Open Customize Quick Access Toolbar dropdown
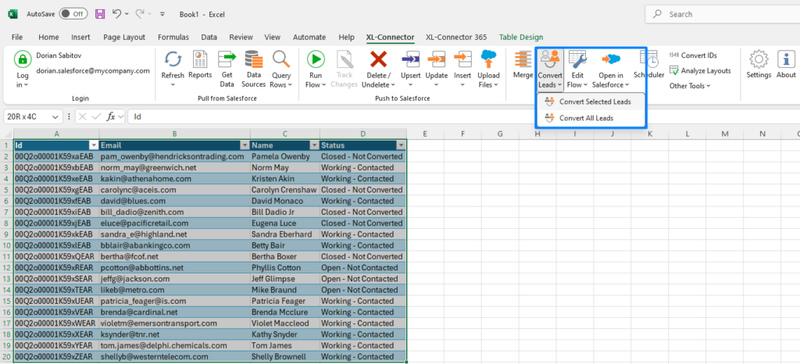Screen dimensions: 800x364 point(162,14)
